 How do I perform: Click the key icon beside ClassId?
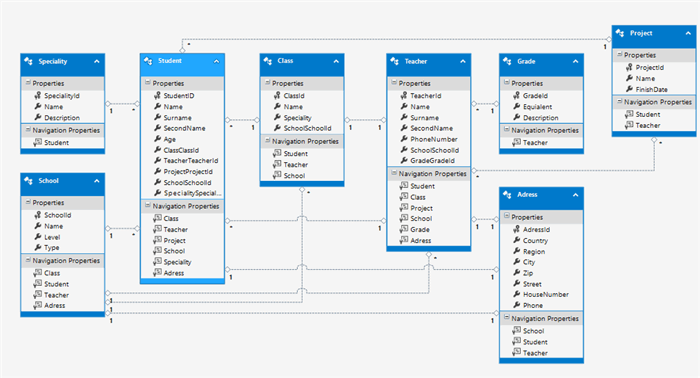277,96
